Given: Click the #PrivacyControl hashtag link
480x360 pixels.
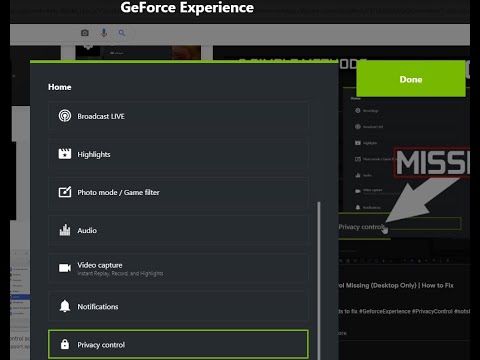Looking at the screenshot, I should (432, 311).
